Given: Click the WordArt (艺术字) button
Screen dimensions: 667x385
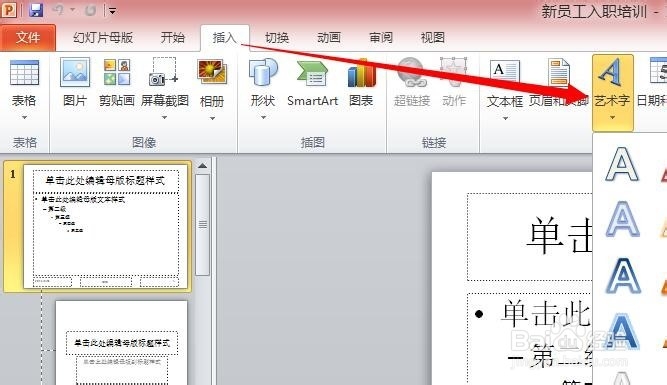Looking at the screenshot, I should tap(613, 92).
